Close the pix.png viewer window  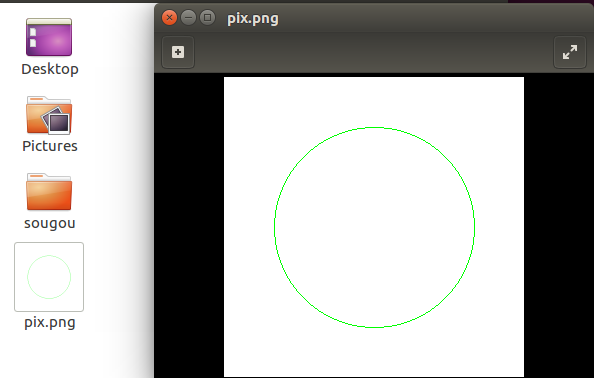click(169, 18)
